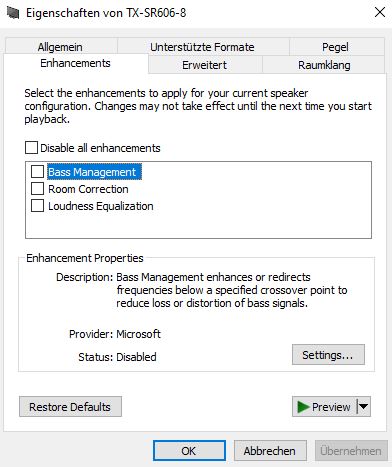Click the green play icon on Preview
392x467 pixels.
click(x=303, y=407)
